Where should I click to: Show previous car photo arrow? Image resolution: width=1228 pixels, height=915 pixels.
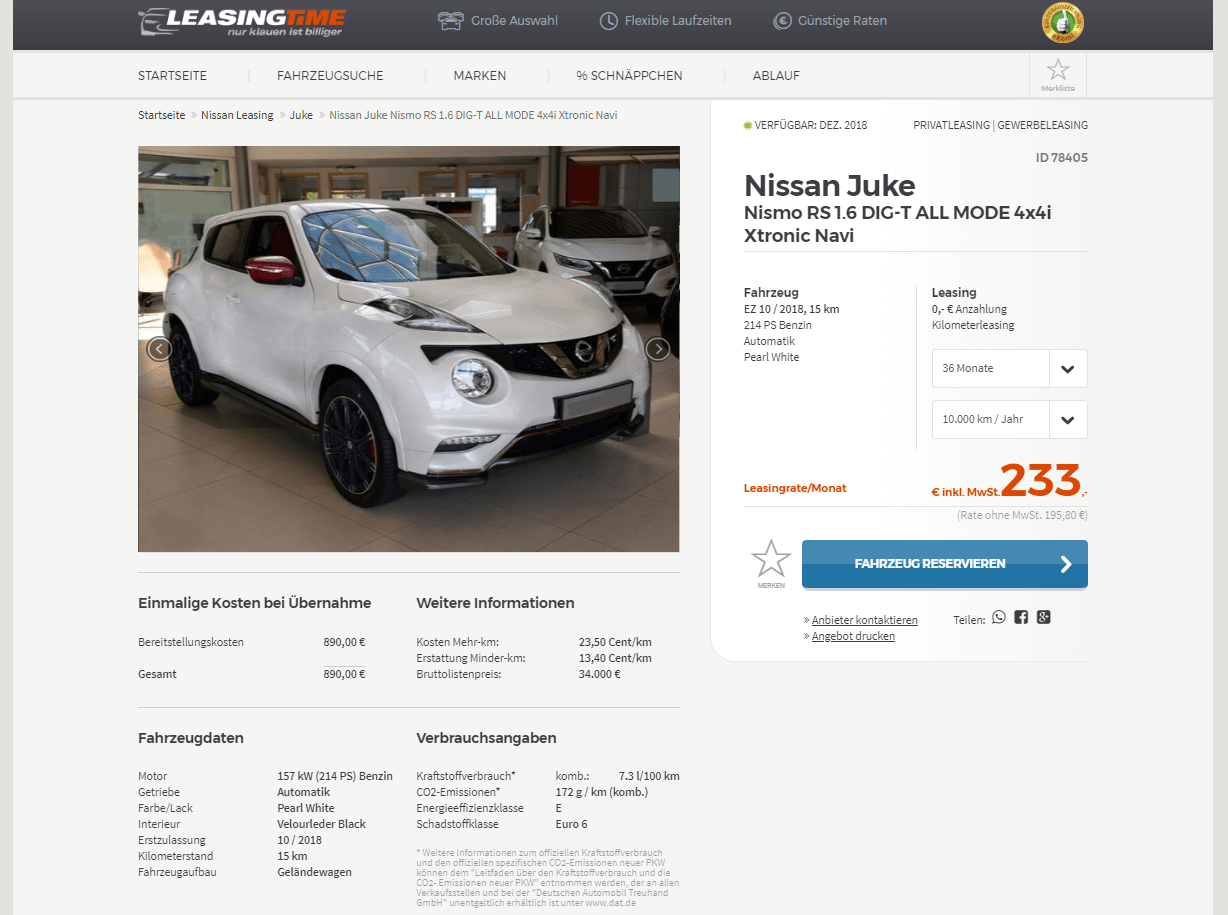[x=159, y=349]
